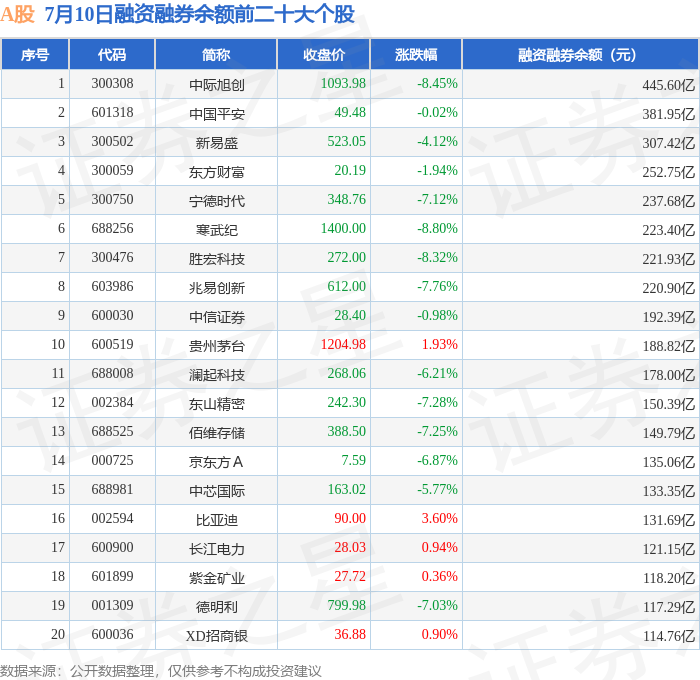Select the 涨跌幅 column header
Image resolution: width=700 pixels, height=680 pixels.
[x=416, y=54]
